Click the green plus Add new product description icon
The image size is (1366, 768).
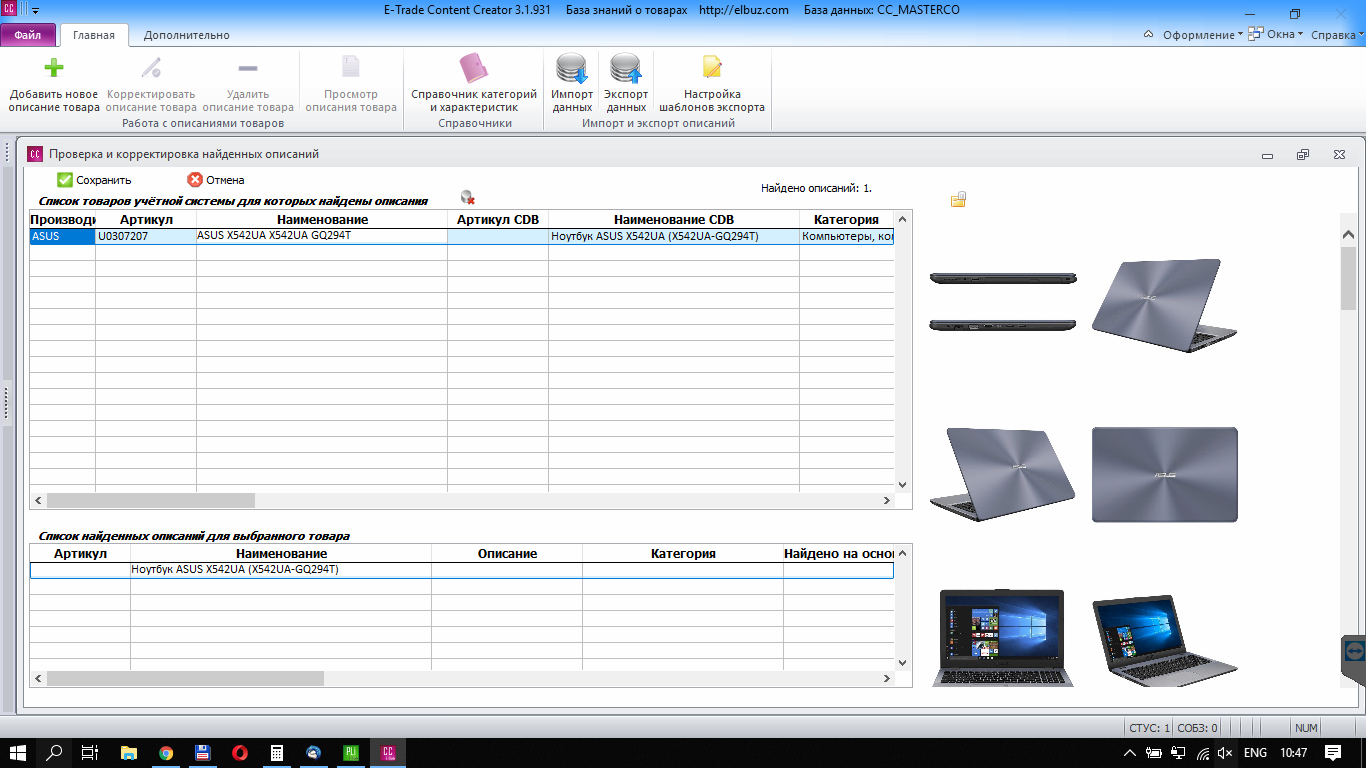[x=54, y=68]
